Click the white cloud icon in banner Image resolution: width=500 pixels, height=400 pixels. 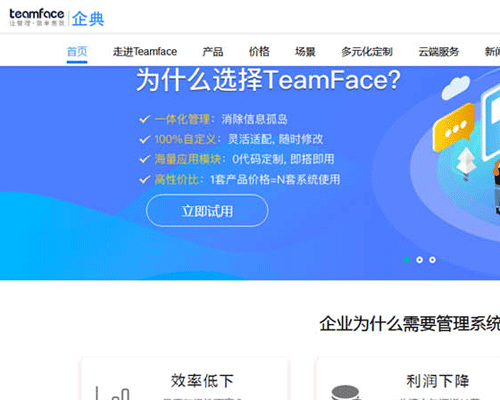456,87
